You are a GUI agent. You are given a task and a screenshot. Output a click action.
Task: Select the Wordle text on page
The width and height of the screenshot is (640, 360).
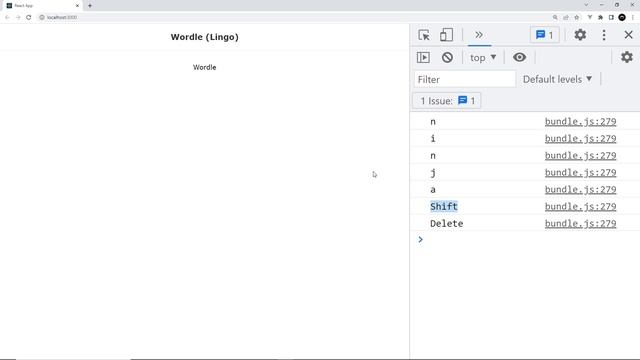pos(204,67)
